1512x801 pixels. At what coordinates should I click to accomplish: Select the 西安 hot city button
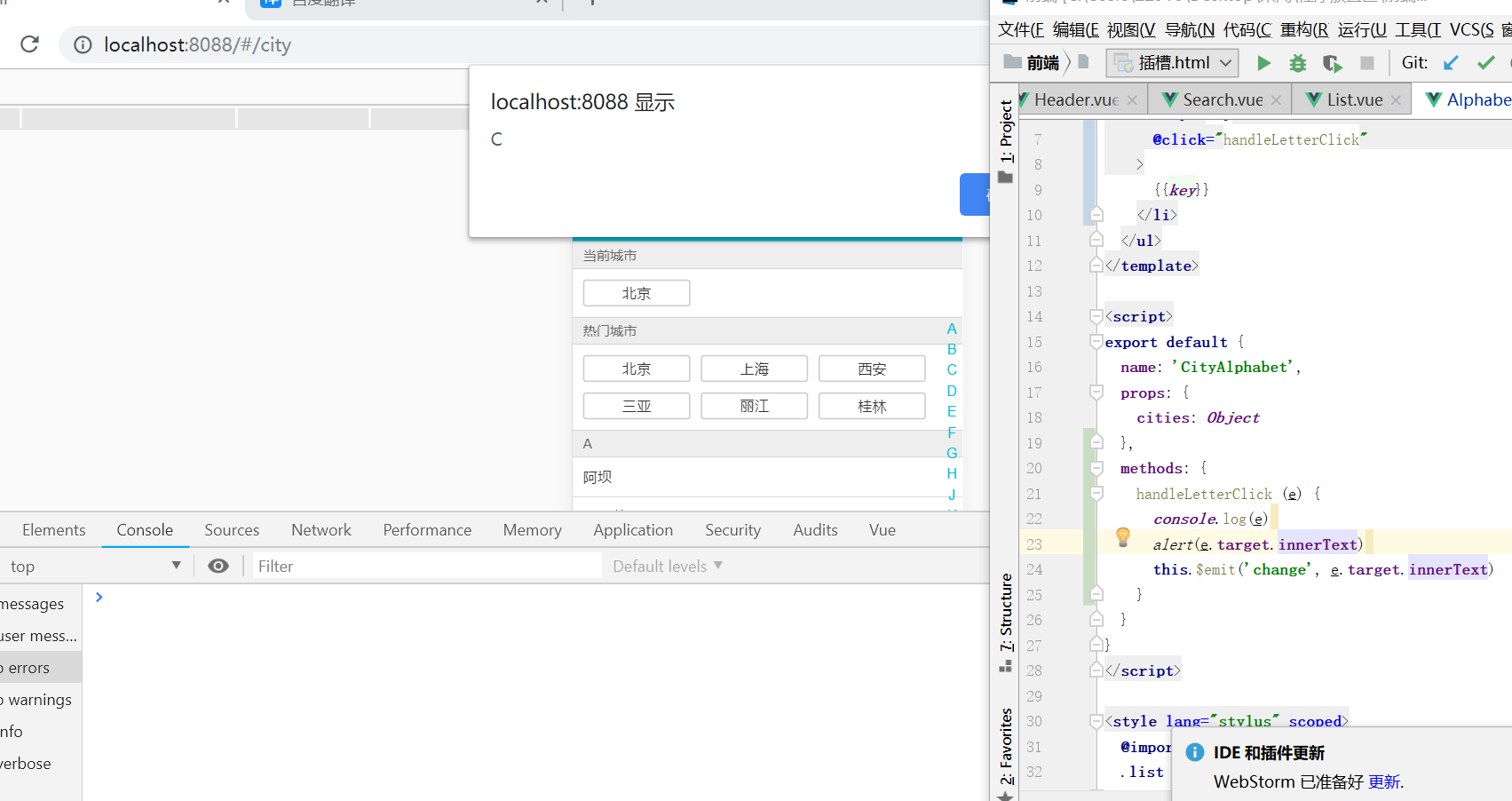click(x=872, y=369)
